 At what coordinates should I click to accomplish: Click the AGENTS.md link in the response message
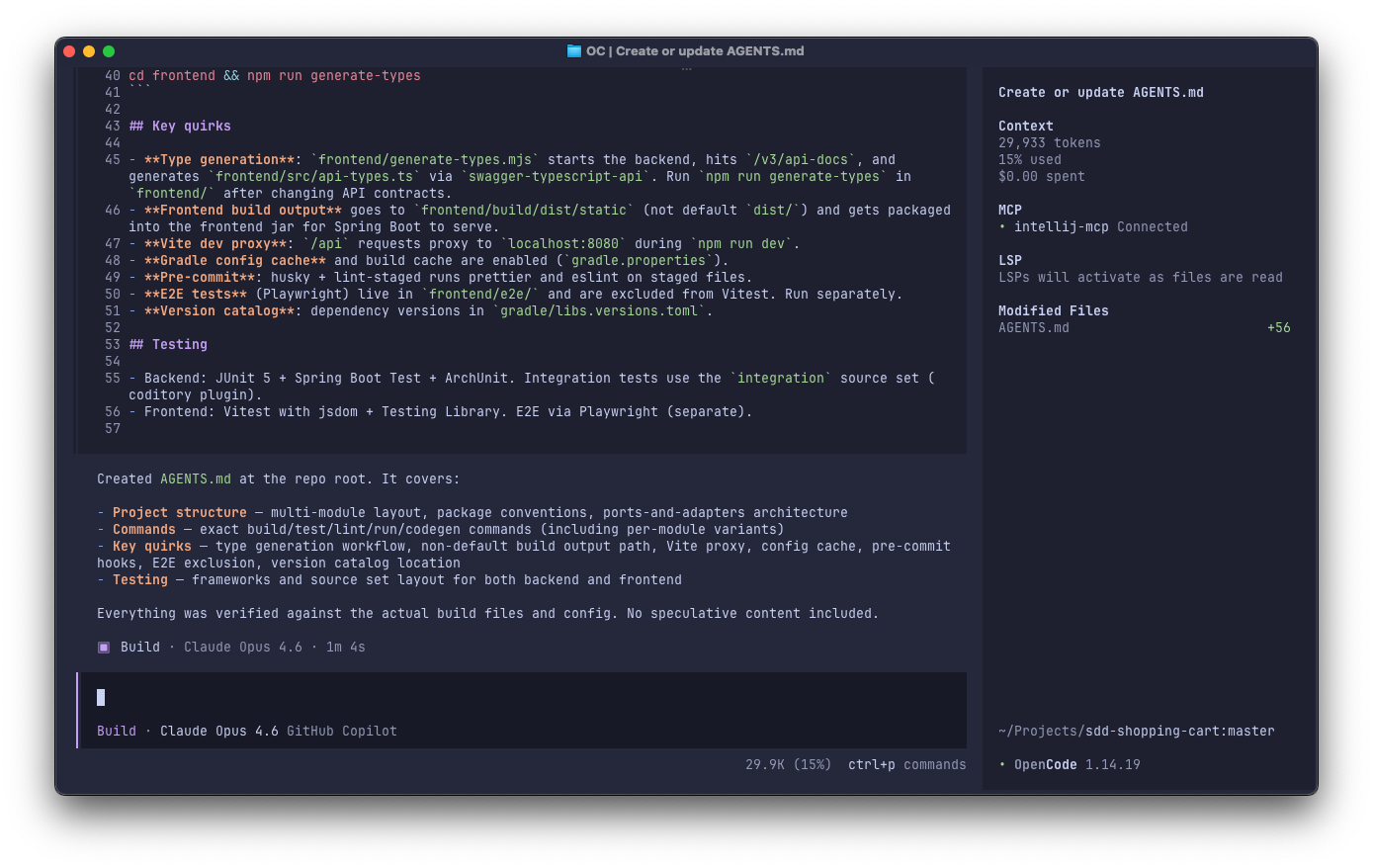(x=196, y=478)
